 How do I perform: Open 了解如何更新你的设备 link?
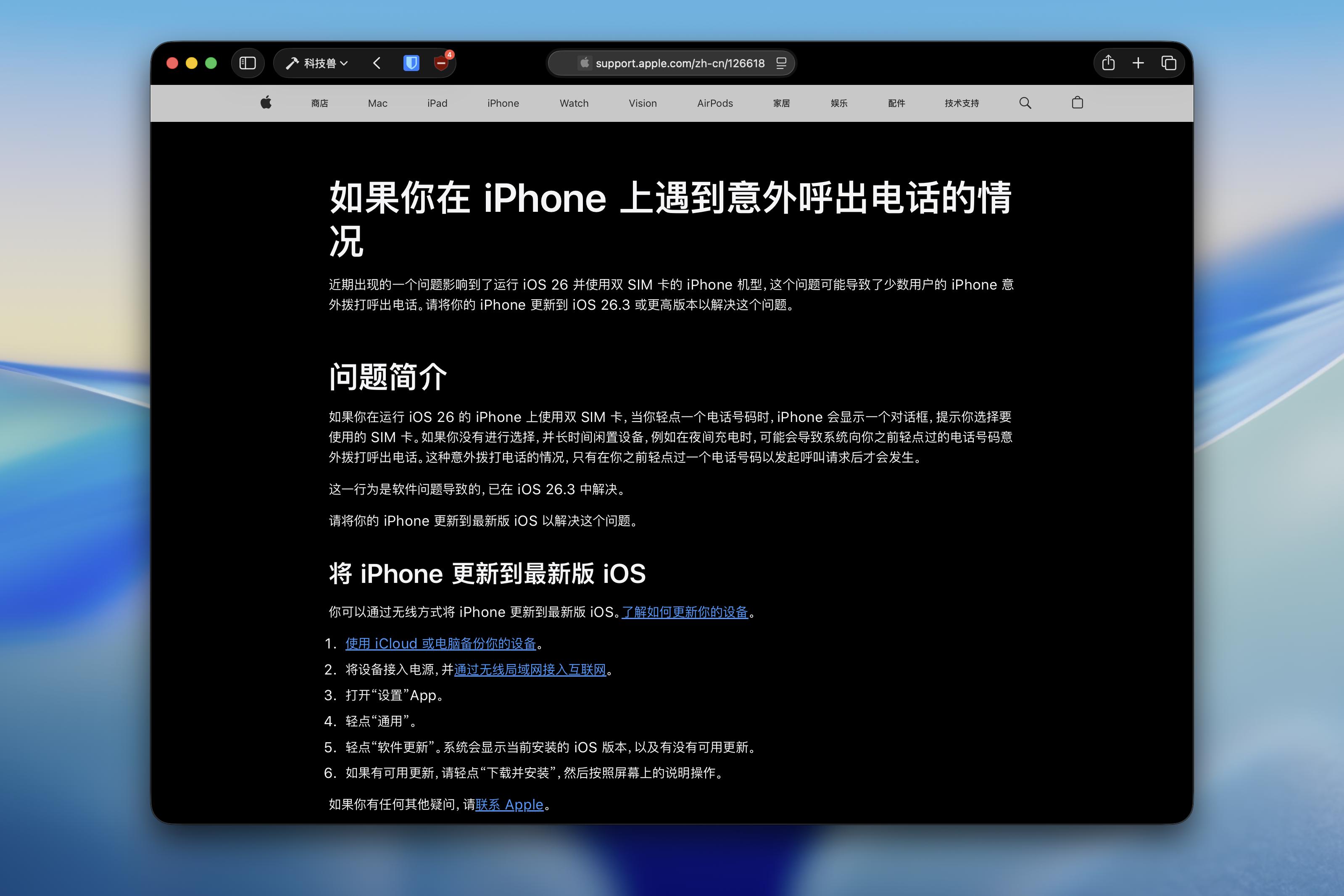(x=685, y=612)
